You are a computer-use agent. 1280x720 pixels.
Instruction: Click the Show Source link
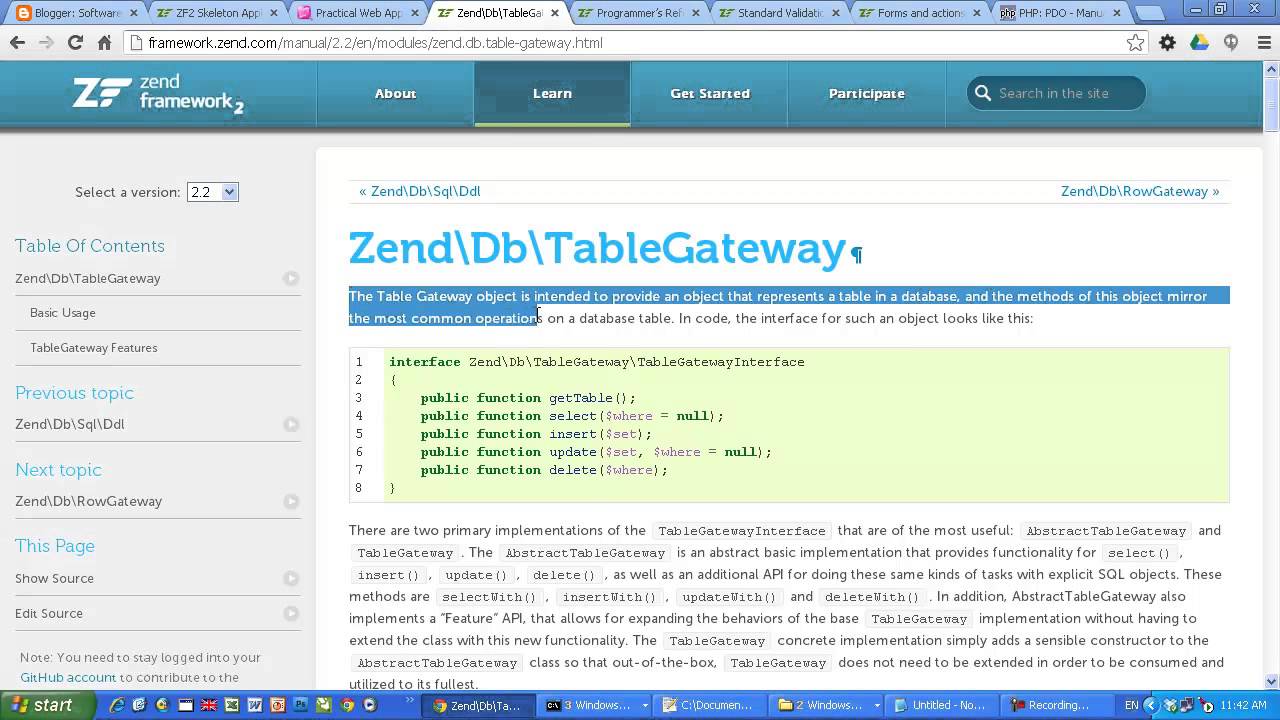pos(54,579)
